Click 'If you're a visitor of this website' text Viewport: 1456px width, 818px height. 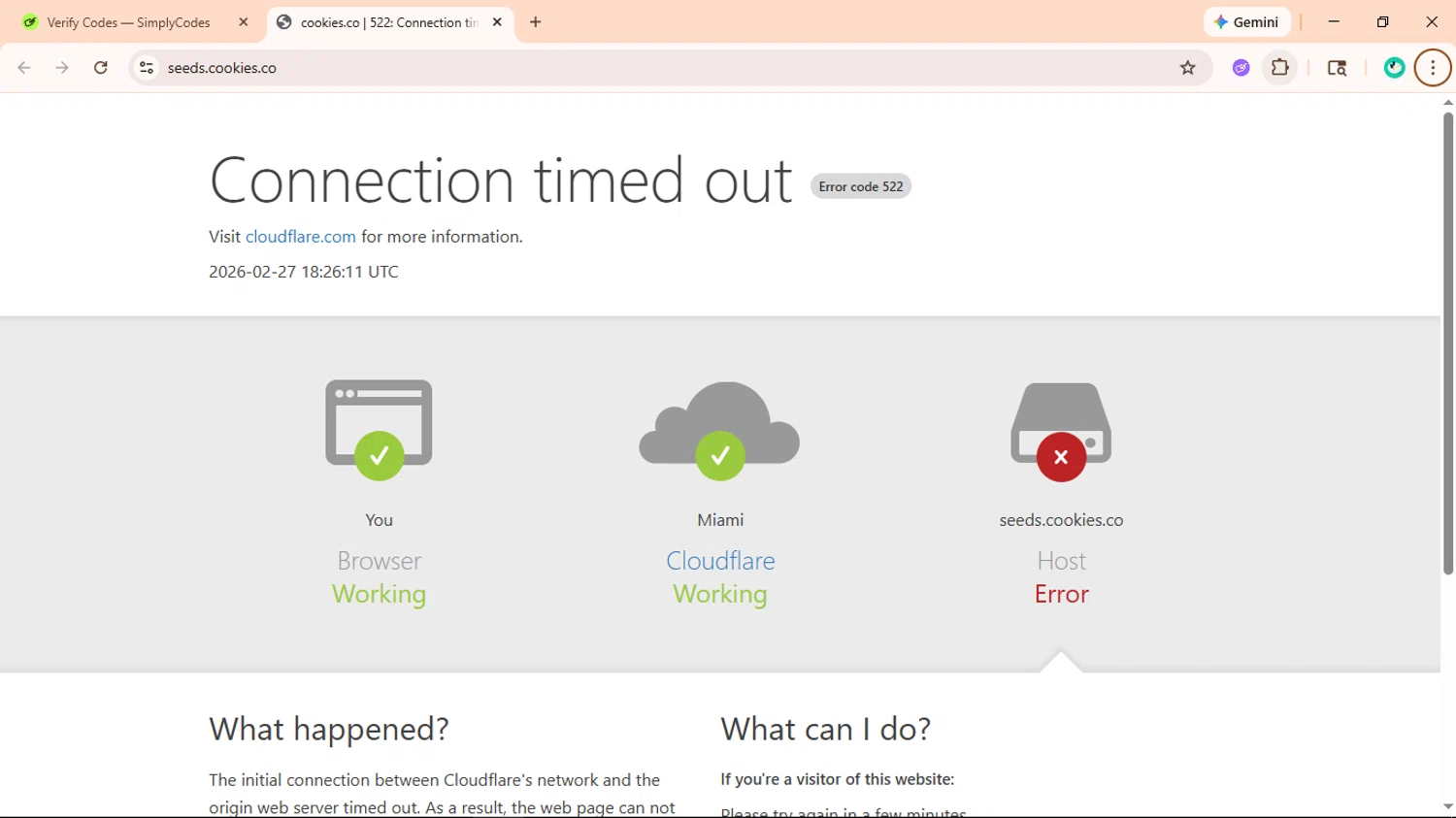(838, 779)
